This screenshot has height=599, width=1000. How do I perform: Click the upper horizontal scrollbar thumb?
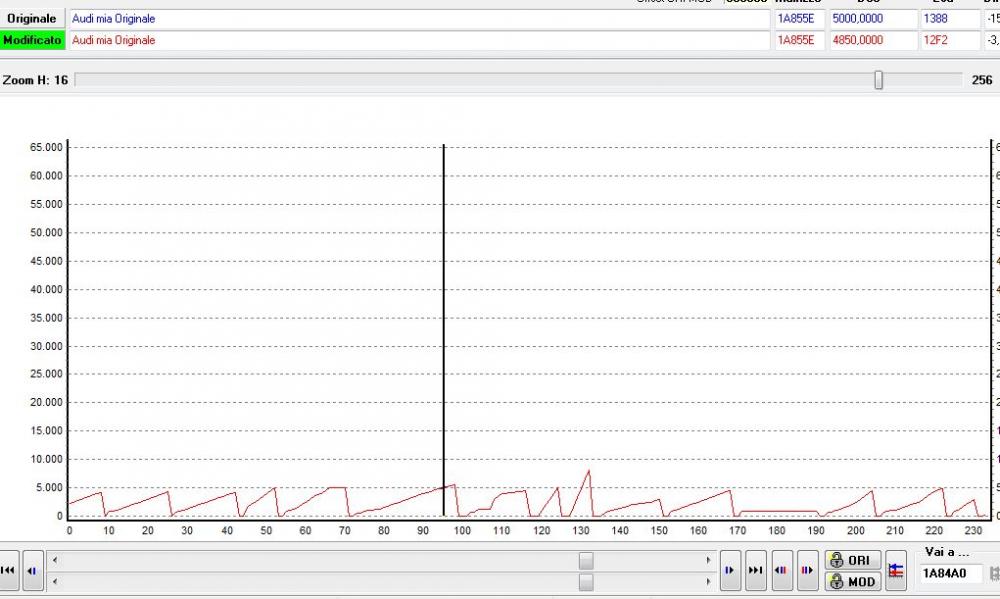tap(586, 561)
